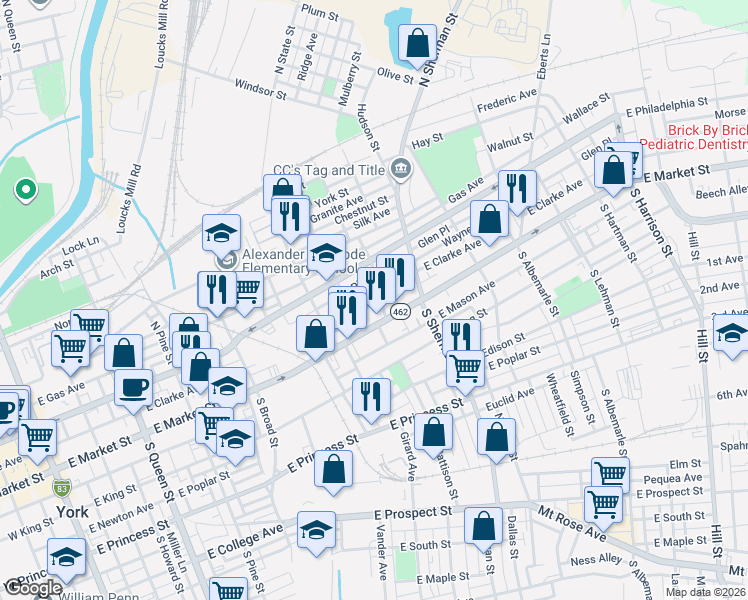Click the Map data ©2026 attribution
Image resolution: width=748 pixels, height=600 pixels.
(706, 593)
